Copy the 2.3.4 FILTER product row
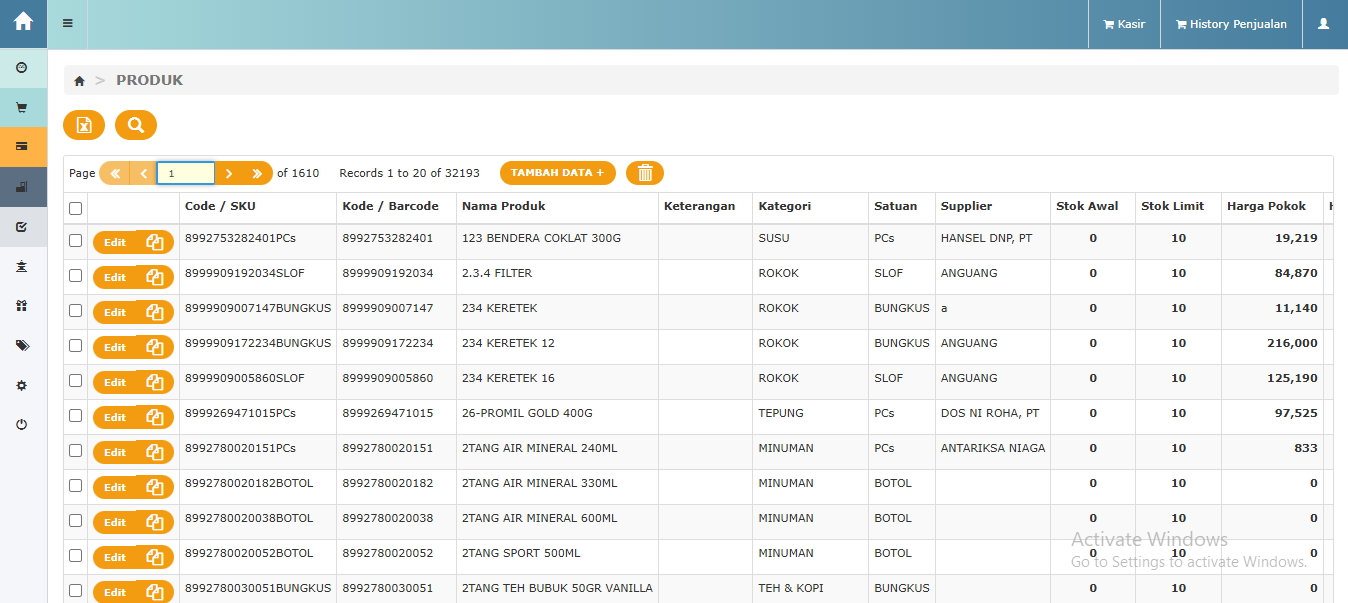 pyautogui.click(x=155, y=277)
